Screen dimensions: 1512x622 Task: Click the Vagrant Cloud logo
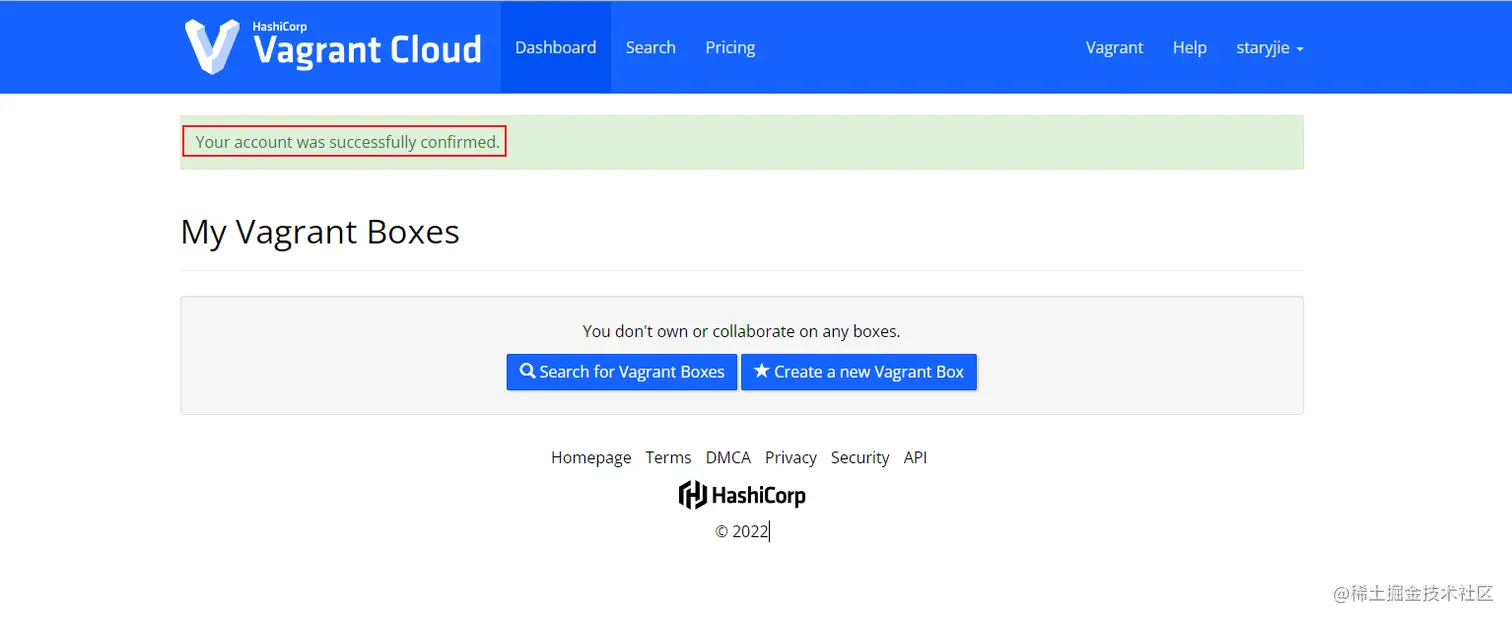[333, 46]
